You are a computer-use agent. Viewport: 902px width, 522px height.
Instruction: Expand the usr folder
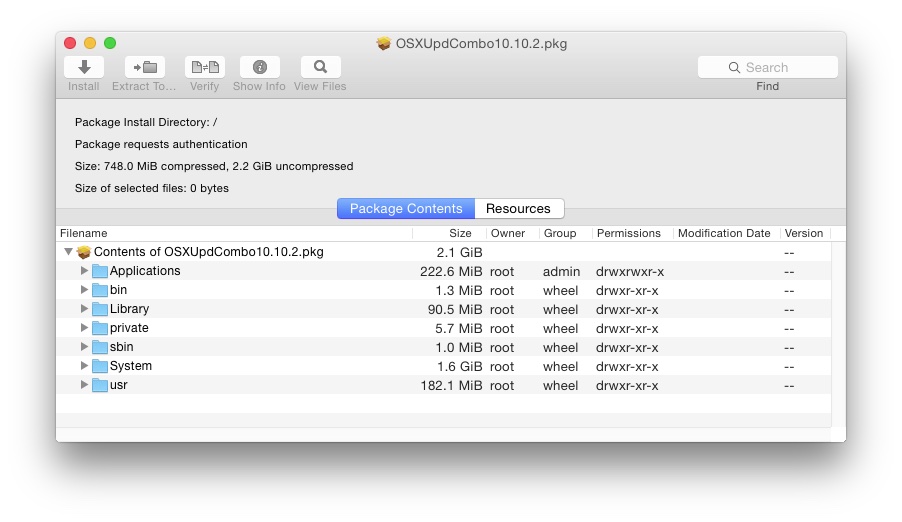click(x=84, y=384)
